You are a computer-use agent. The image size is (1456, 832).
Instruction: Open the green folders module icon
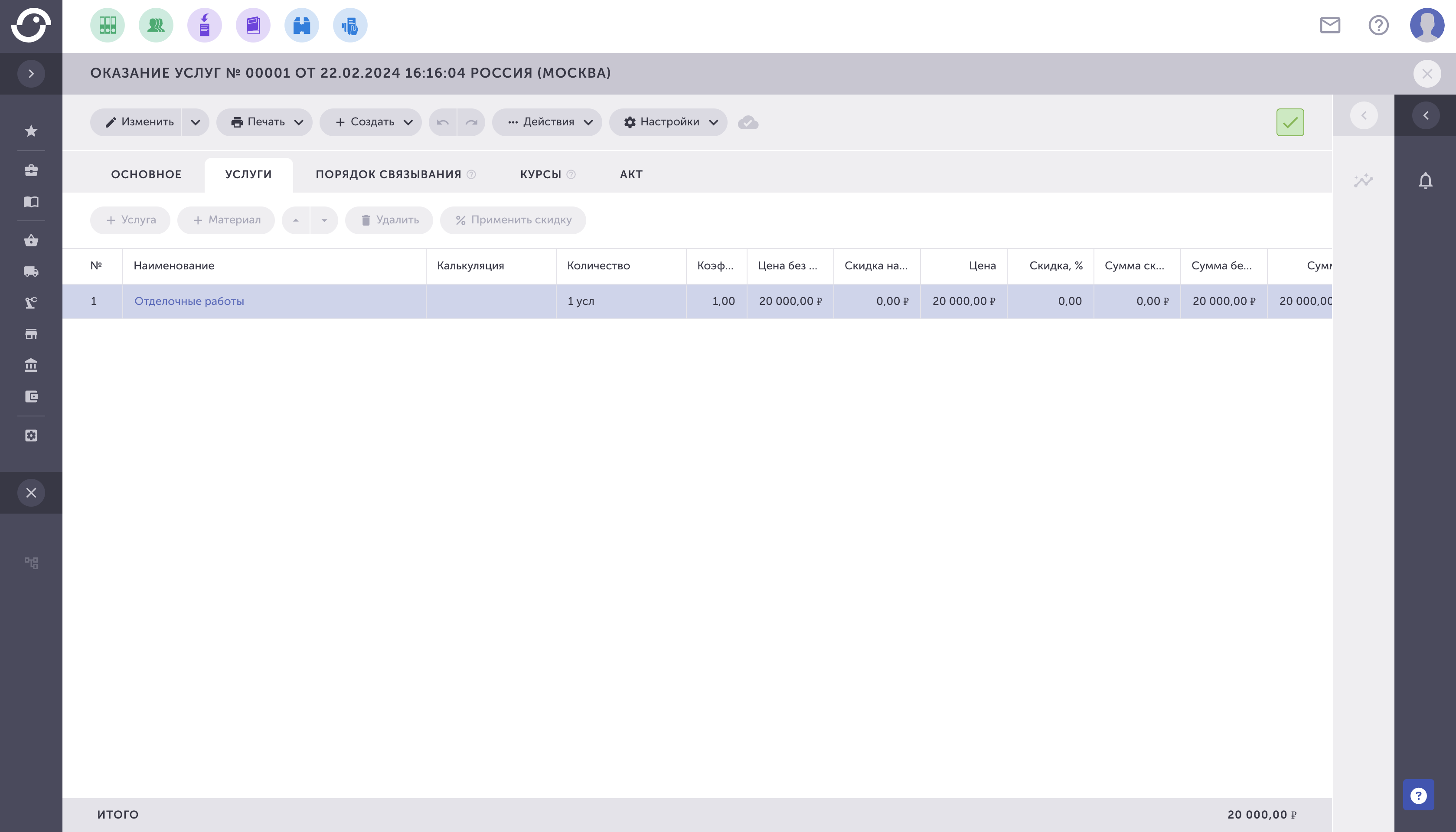[x=108, y=25]
